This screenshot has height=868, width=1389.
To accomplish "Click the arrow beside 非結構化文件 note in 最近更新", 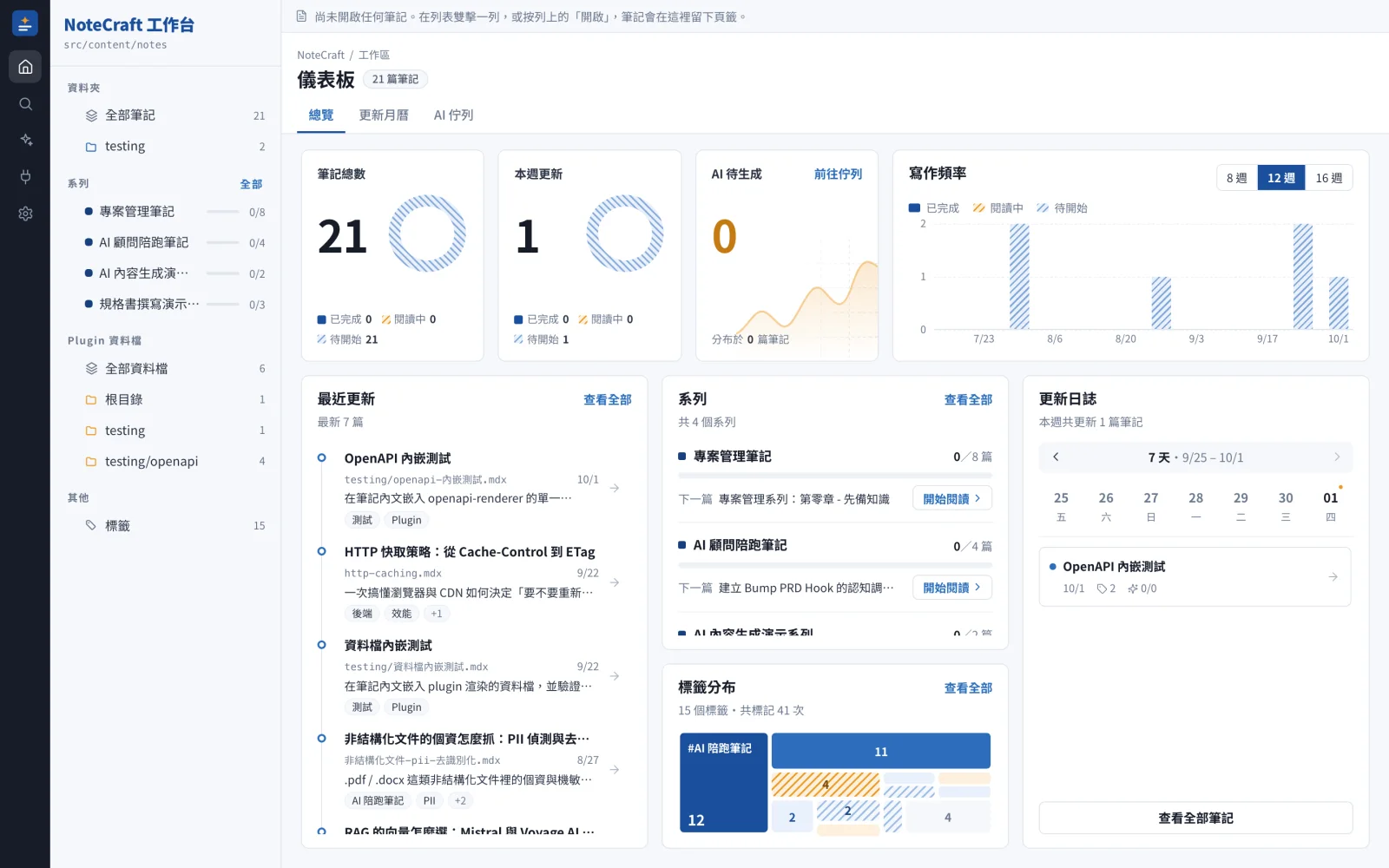I will point(615,770).
